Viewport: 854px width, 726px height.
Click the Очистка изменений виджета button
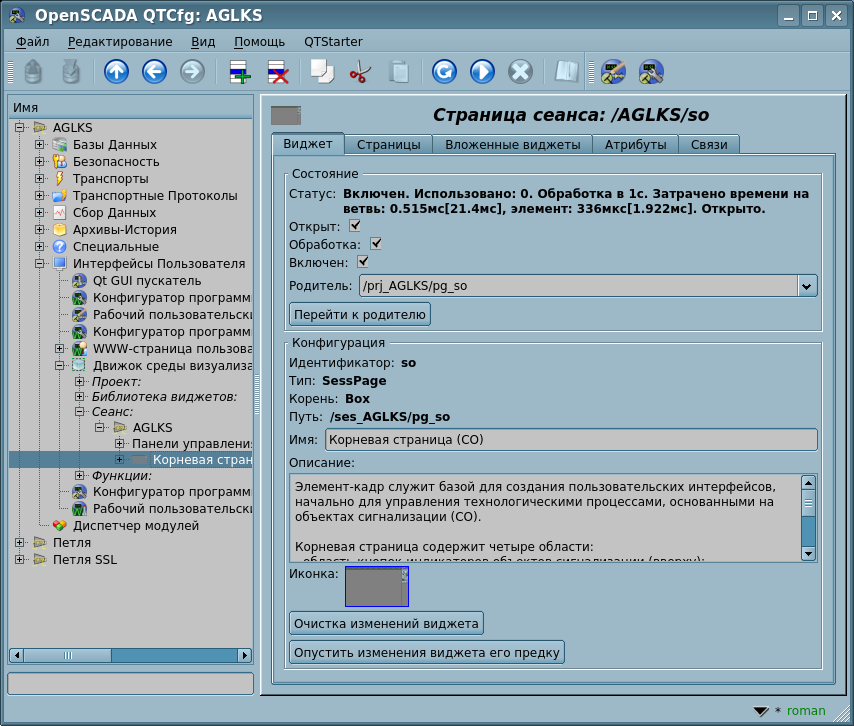(x=386, y=623)
